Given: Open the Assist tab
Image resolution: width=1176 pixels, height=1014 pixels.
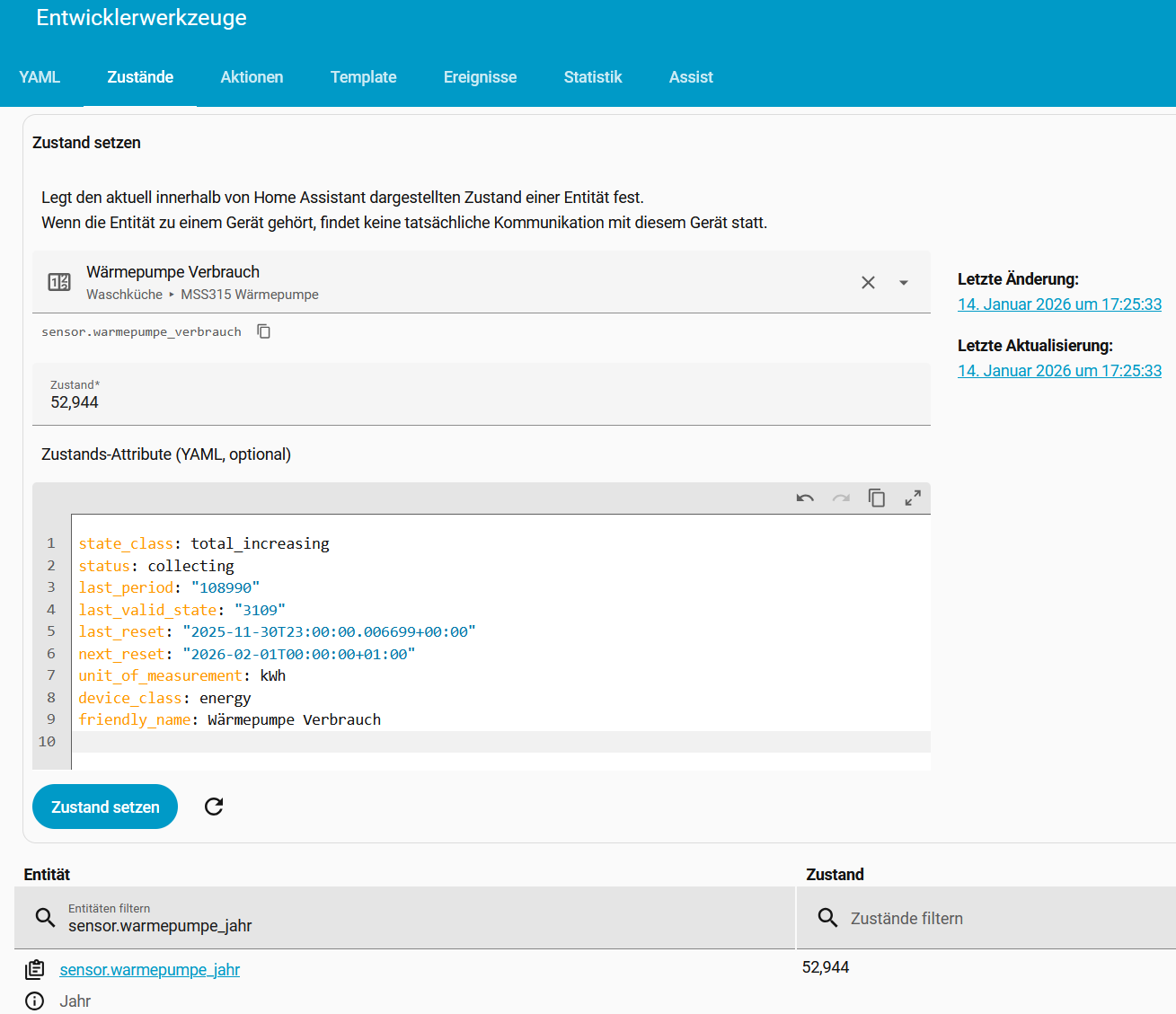Looking at the screenshot, I should (691, 77).
